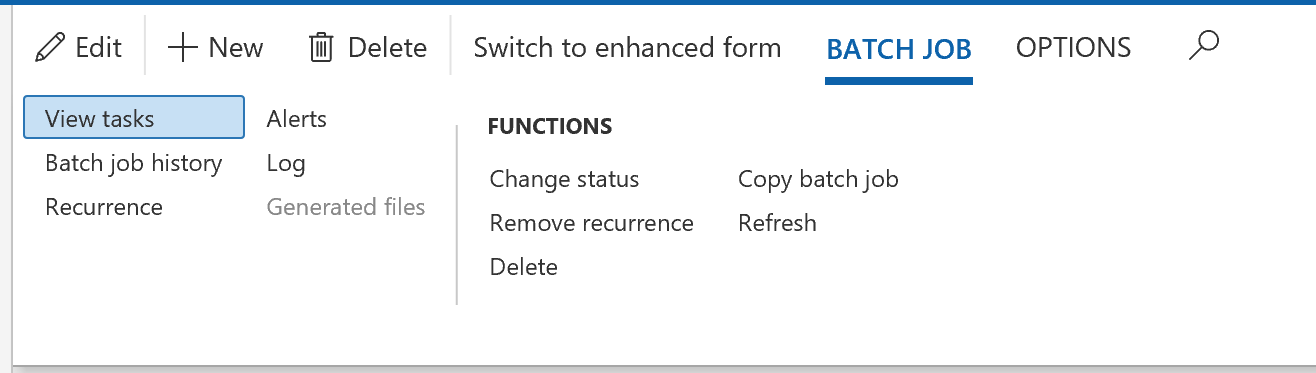
Task: Click Remove recurrence under Functions
Action: pyautogui.click(x=592, y=223)
